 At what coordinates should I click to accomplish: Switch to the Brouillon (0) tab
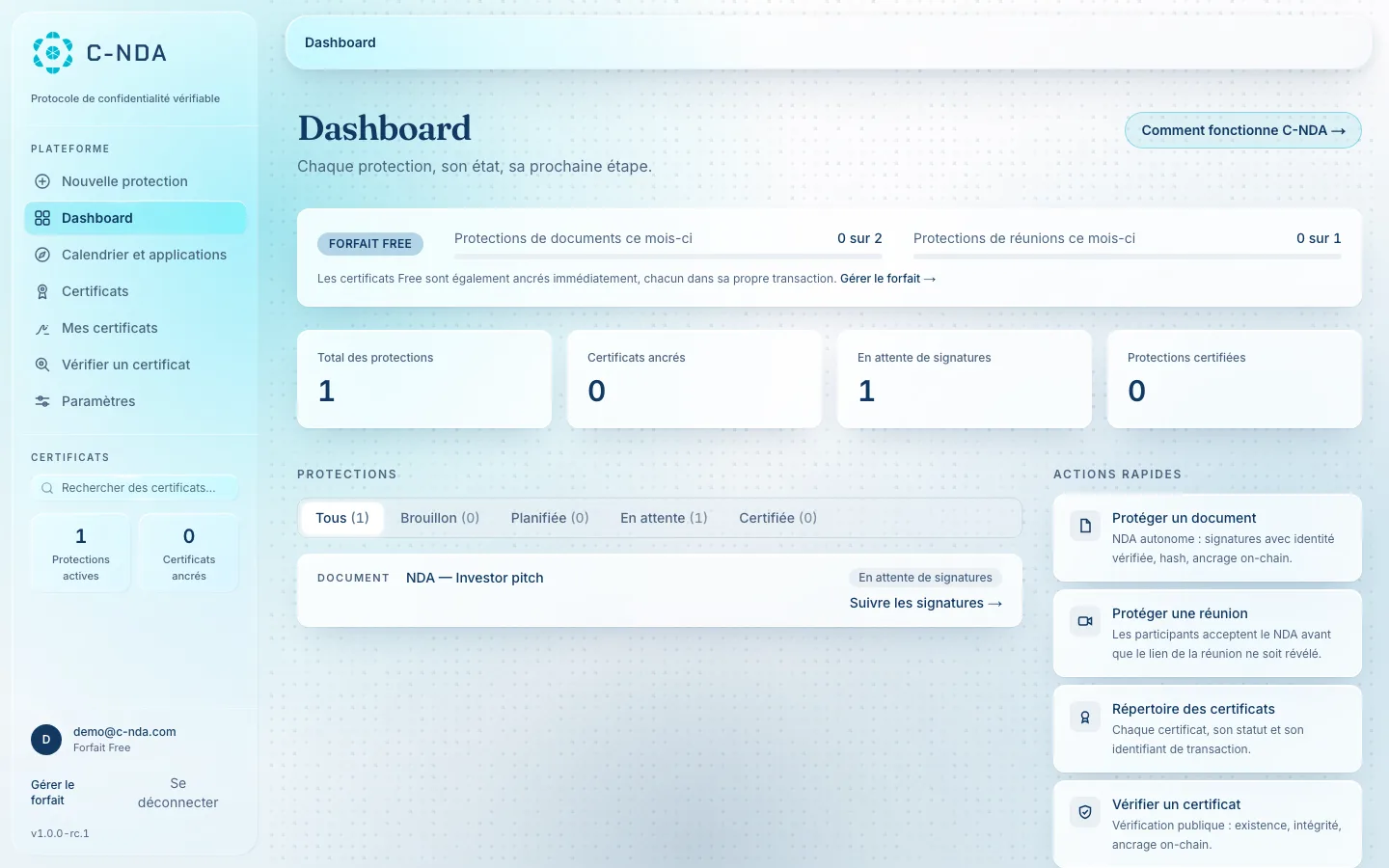[x=440, y=518]
